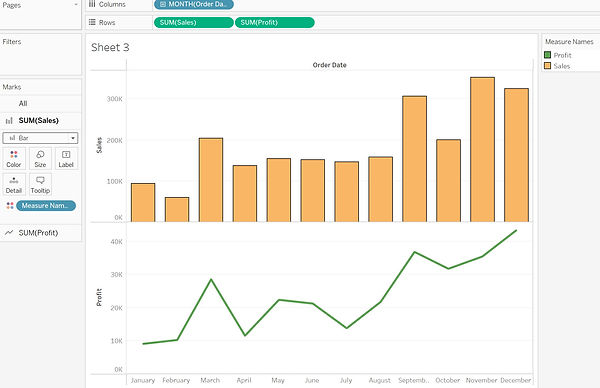Select the All marks section
Screen dimensions: 600x388
41,103
